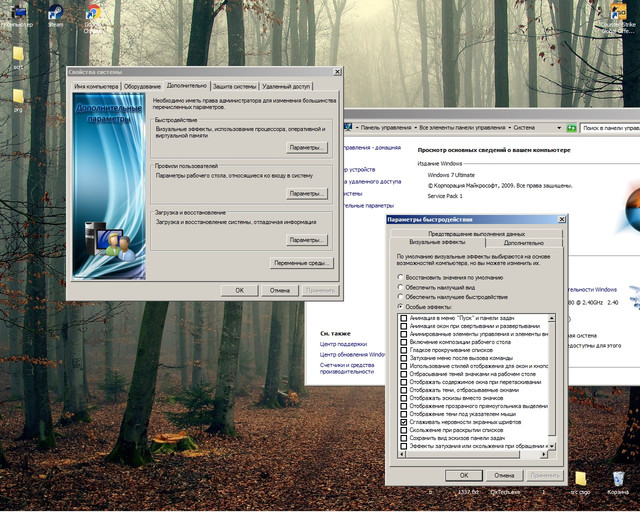Click the effects list horizontal scrollbar thumb

coord(462,454)
